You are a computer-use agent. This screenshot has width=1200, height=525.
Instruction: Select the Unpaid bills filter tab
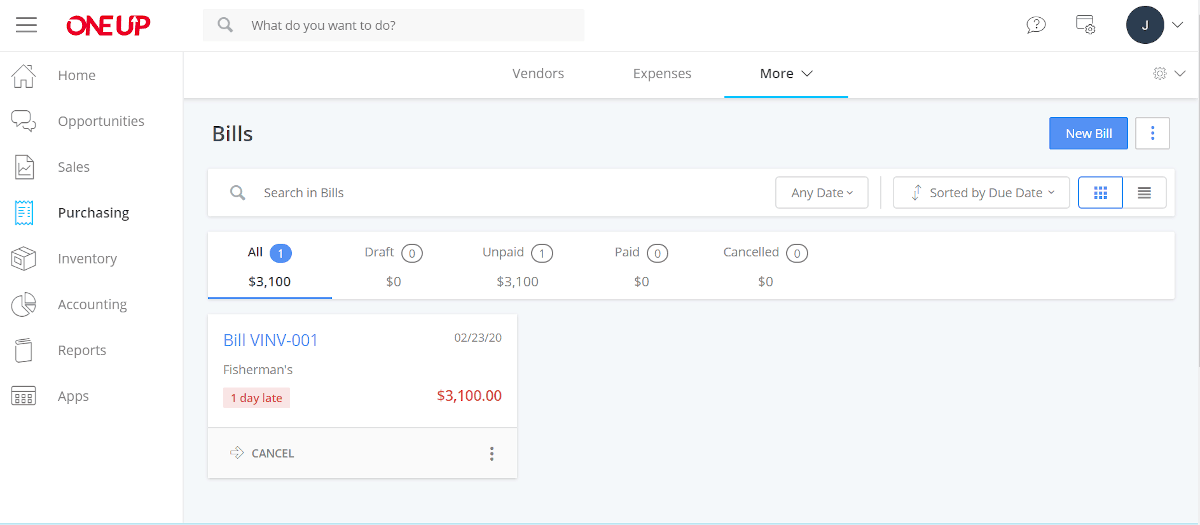518,266
